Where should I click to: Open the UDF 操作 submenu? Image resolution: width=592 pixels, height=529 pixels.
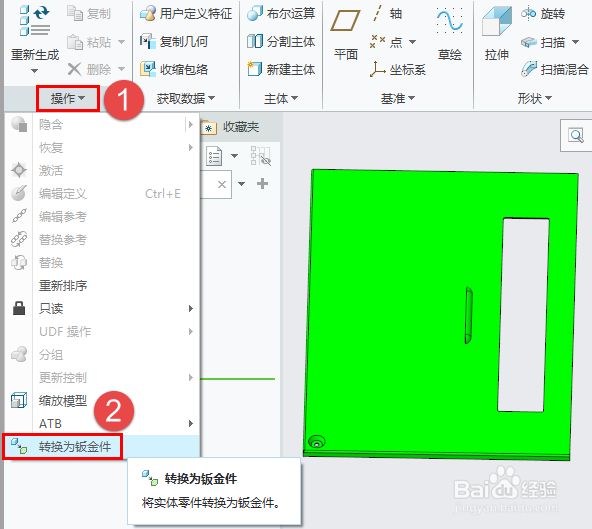point(102,332)
